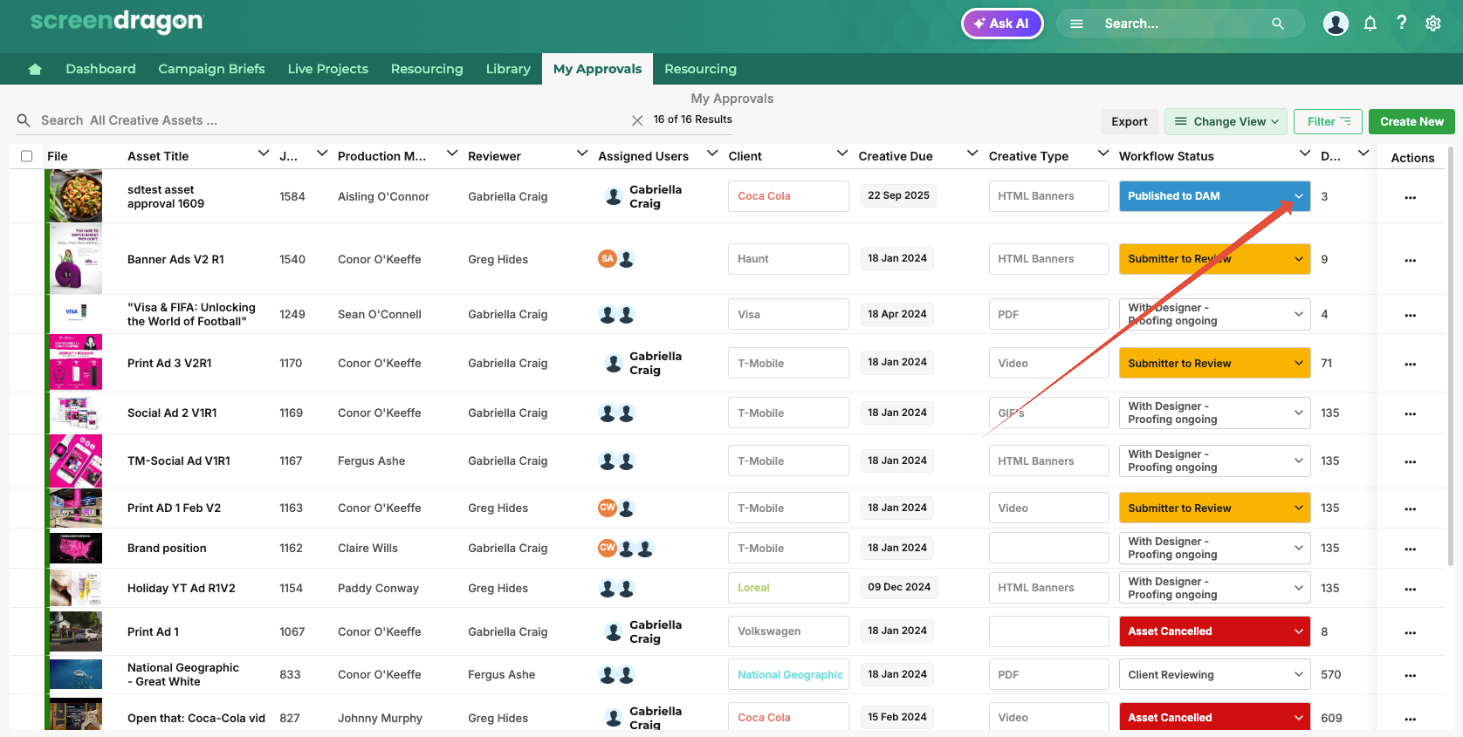The image size is (1463, 737).
Task: Click the Ask AI button
Action: point(1002,23)
